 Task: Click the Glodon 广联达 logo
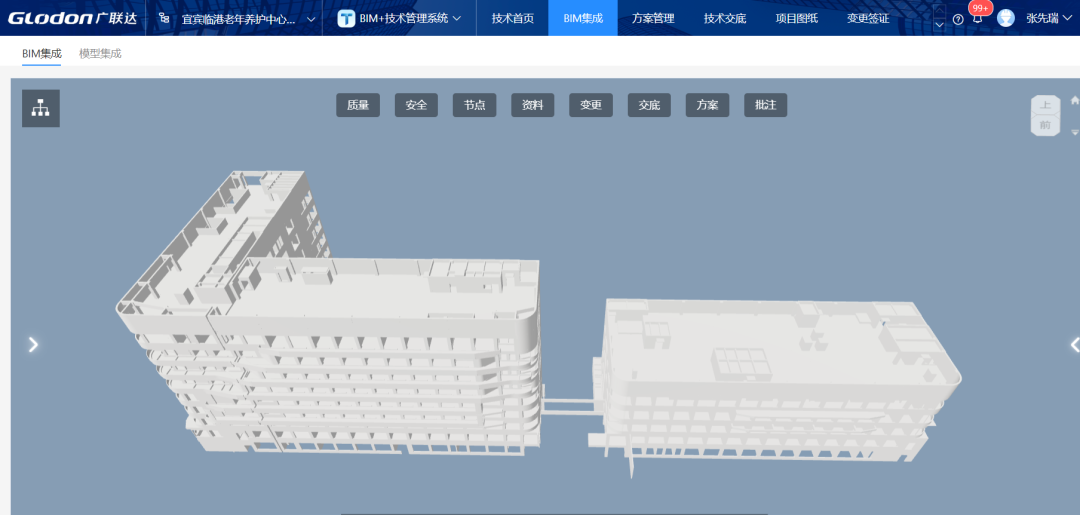73,18
